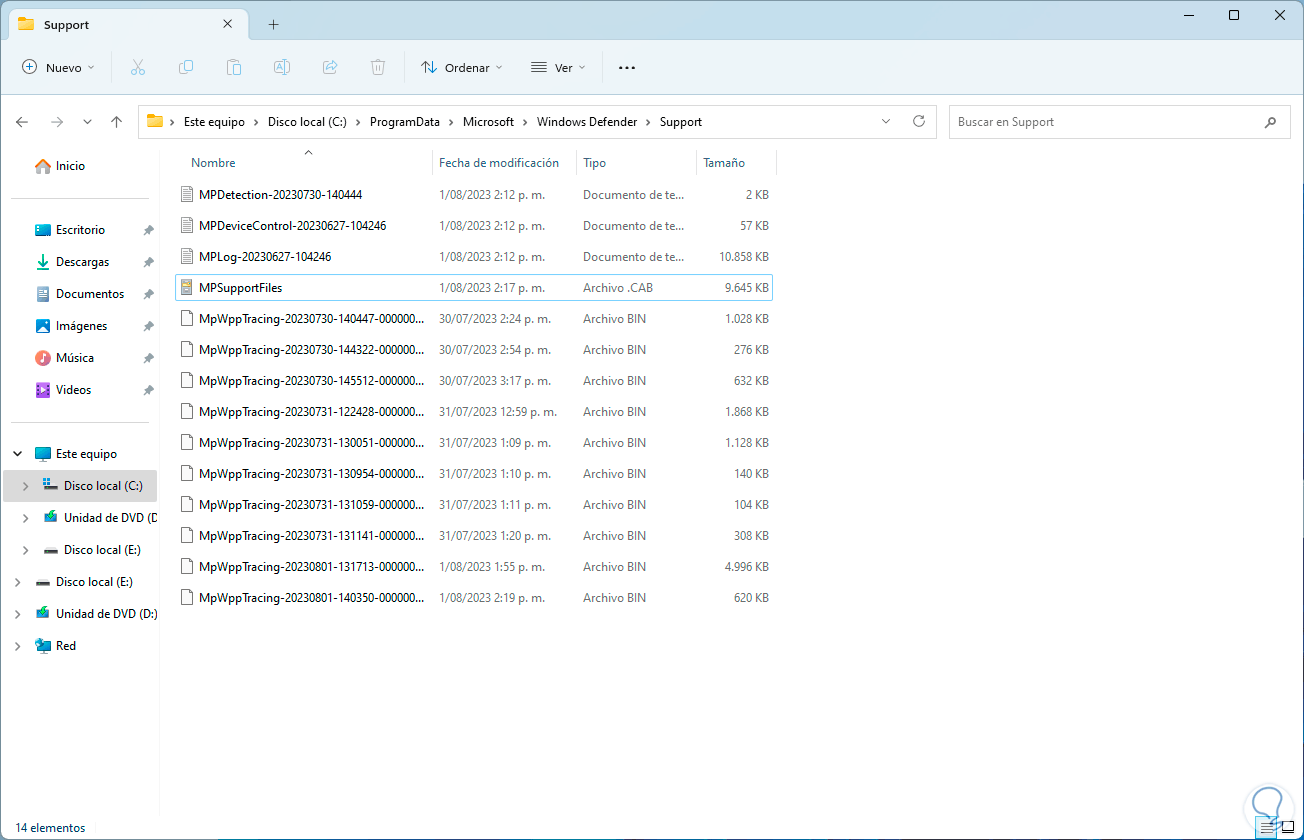1304x840 pixels.
Task: Switch to large icons view in status bar
Action: [x=1288, y=827]
